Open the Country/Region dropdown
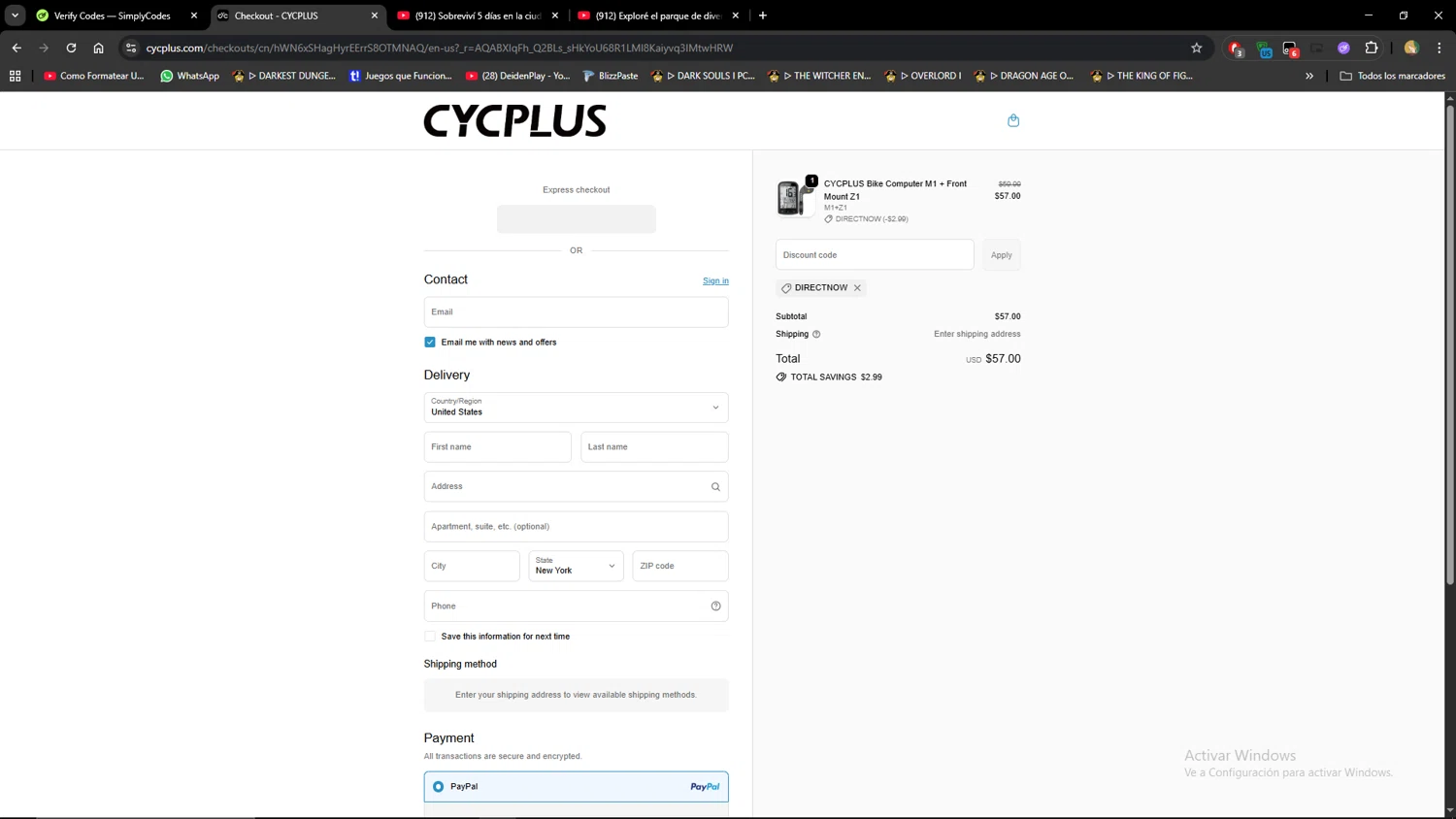Viewport: 1456px width, 819px height. [x=576, y=408]
